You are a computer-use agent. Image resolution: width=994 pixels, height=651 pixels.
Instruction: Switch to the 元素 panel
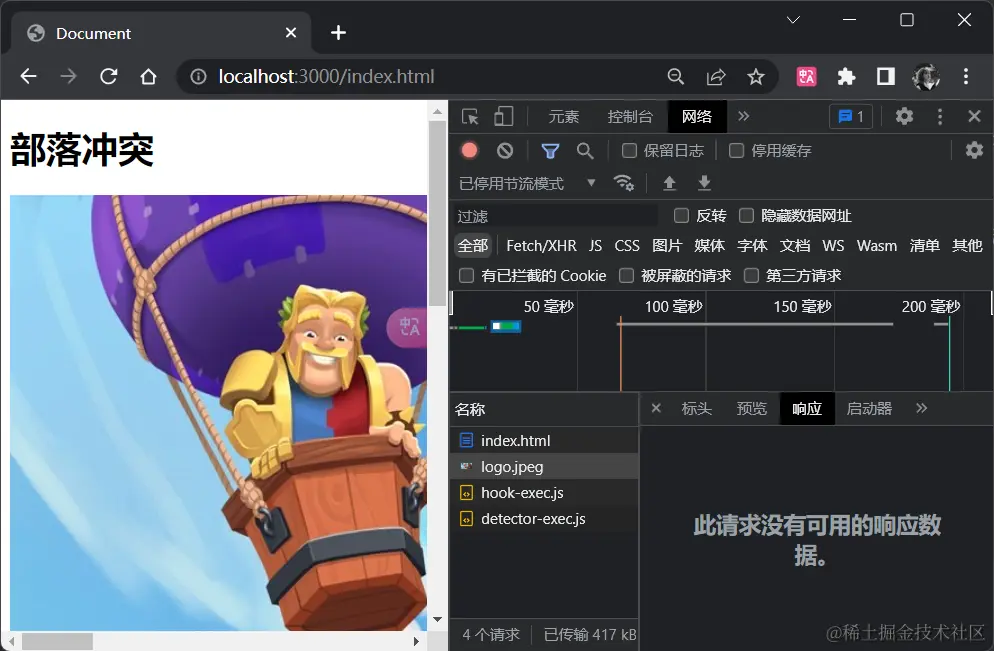[564, 117]
